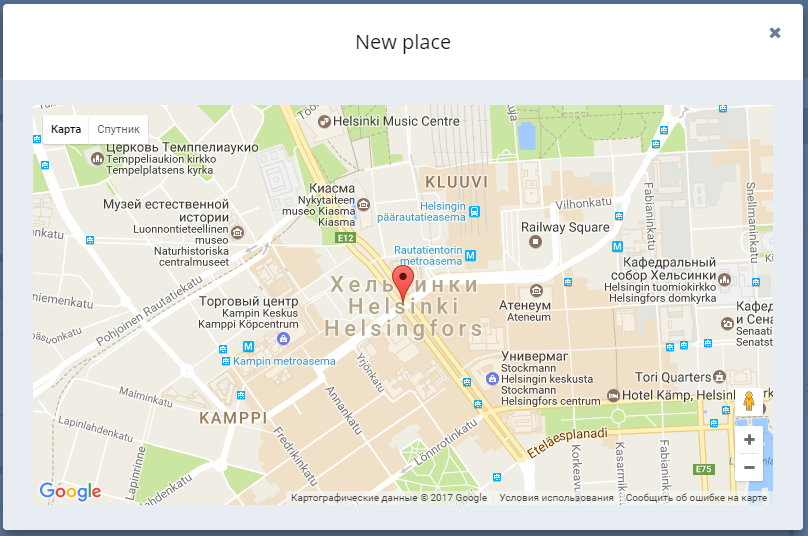Click the Tori Quarters label

point(673,377)
